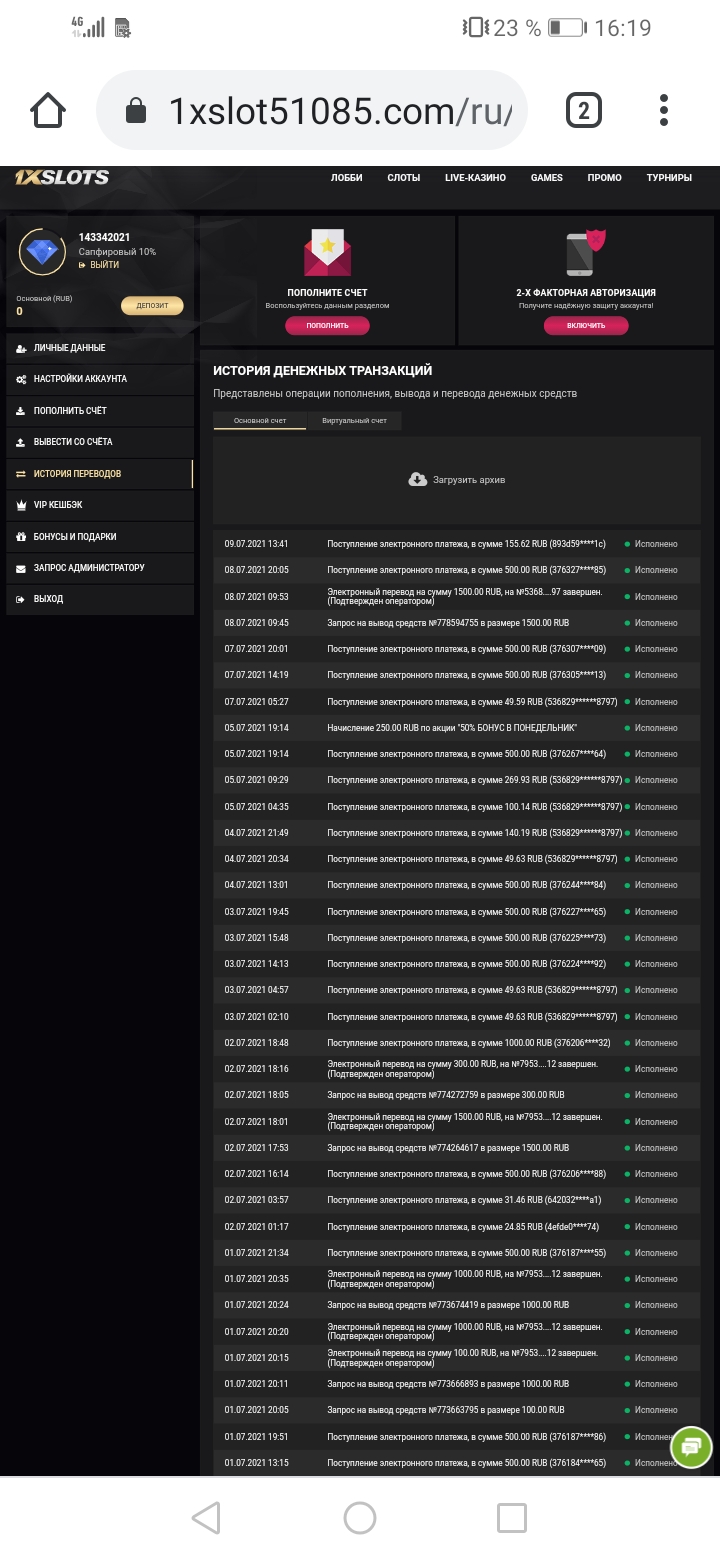The image size is (720, 1560).
Task: Open the Live-казино menu item
Action: [475, 178]
